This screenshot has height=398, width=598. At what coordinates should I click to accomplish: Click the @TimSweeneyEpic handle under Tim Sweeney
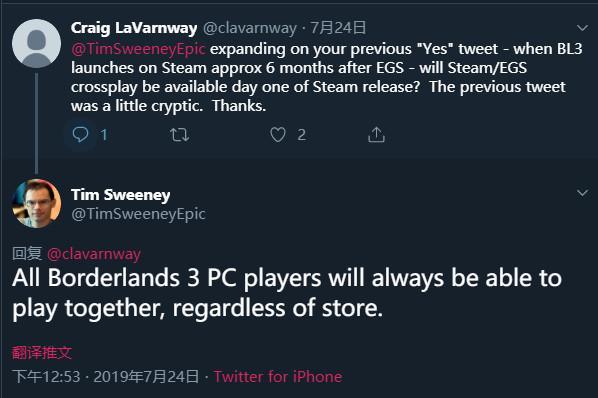[x=138, y=214]
